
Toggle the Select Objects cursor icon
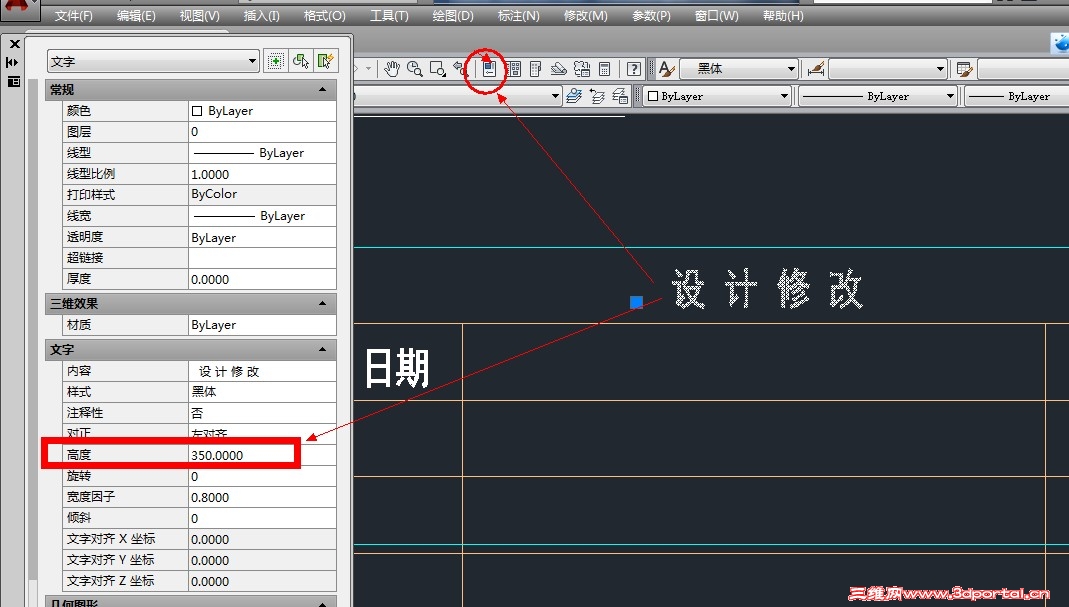point(301,61)
